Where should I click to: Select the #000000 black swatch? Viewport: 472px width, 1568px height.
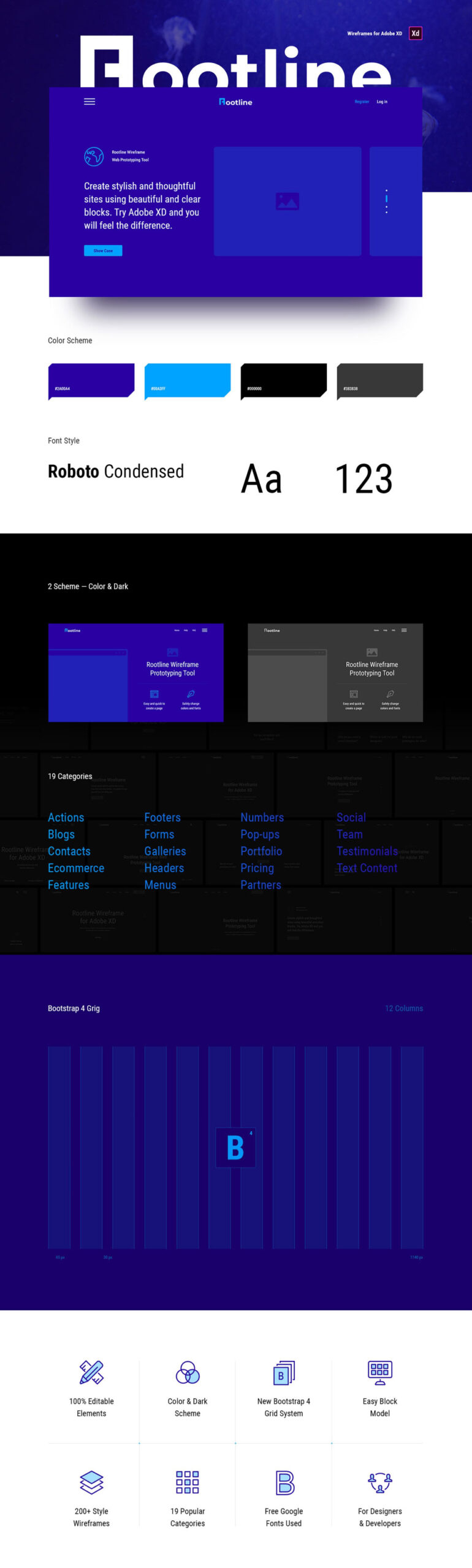click(x=284, y=381)
